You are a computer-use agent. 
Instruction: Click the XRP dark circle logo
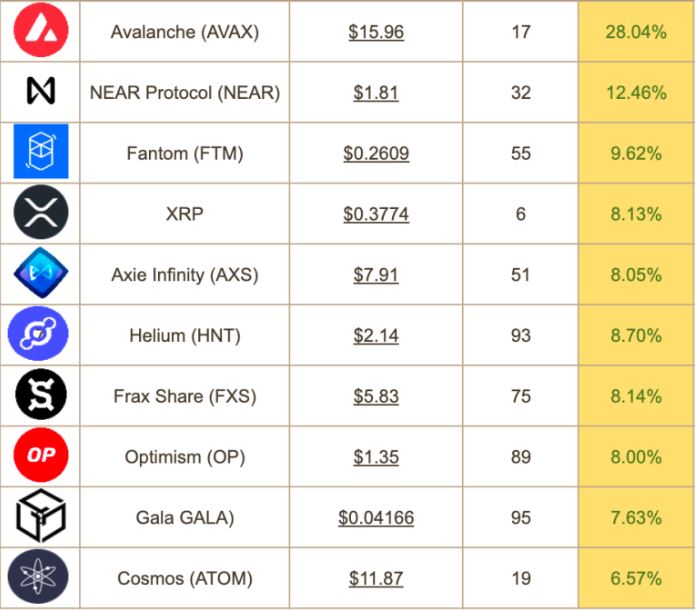coord(41,212)
